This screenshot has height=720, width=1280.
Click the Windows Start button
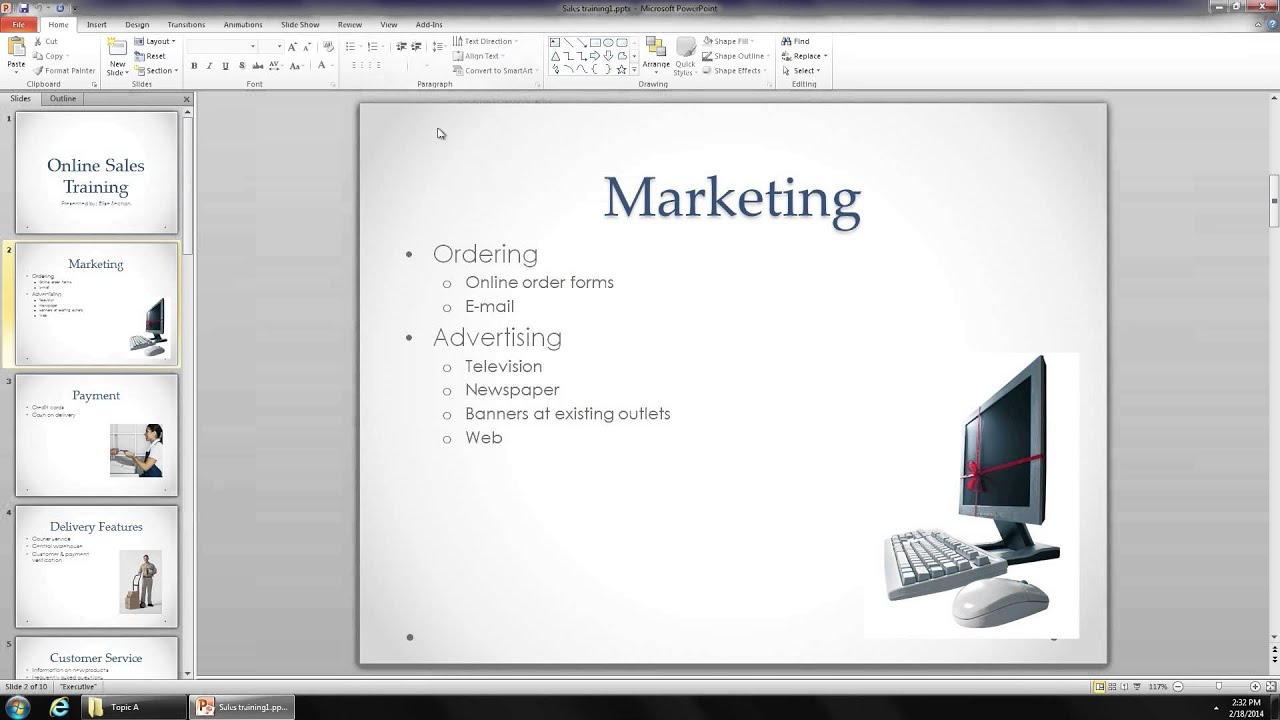[x=18, y=707]
